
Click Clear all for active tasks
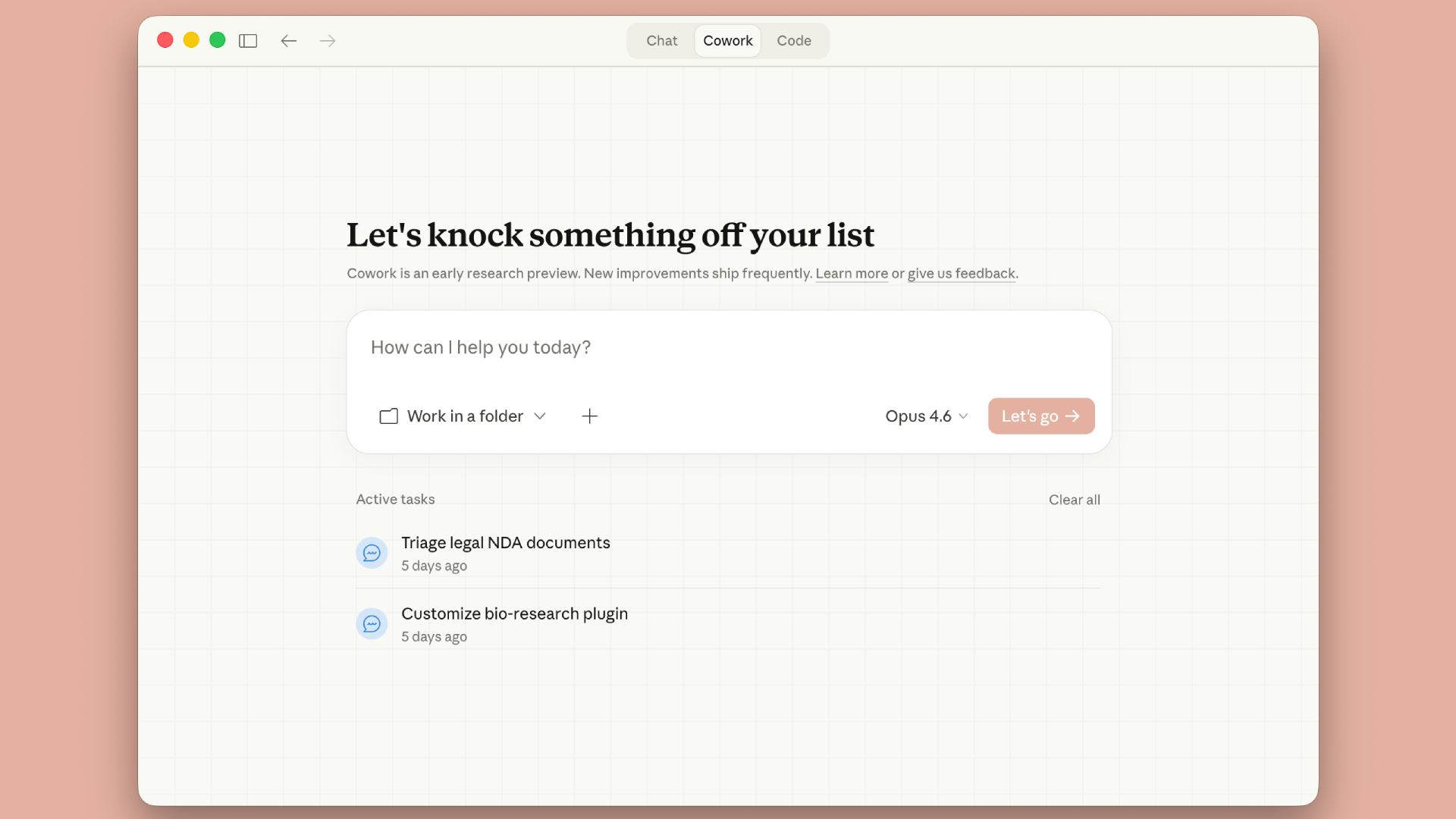coord(1074,500)
